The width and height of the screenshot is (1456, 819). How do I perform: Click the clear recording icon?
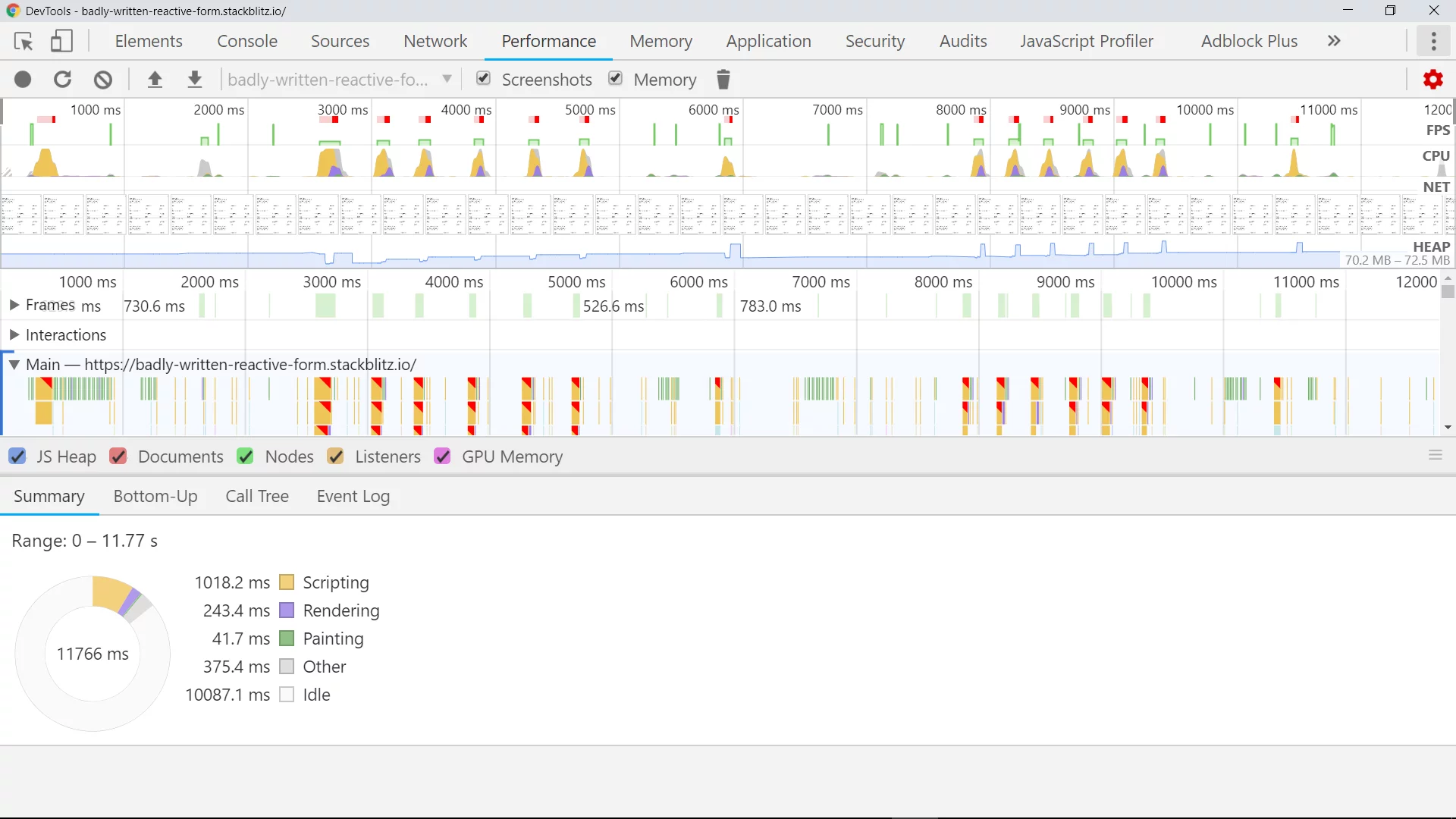pyautogui.click(x=103, y=80)
